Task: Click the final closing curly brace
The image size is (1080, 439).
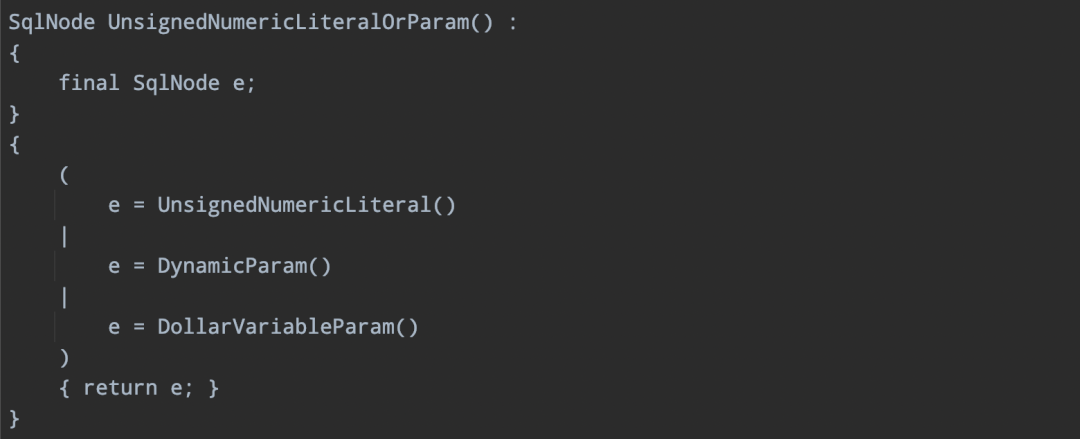Action: coord(14,418)
